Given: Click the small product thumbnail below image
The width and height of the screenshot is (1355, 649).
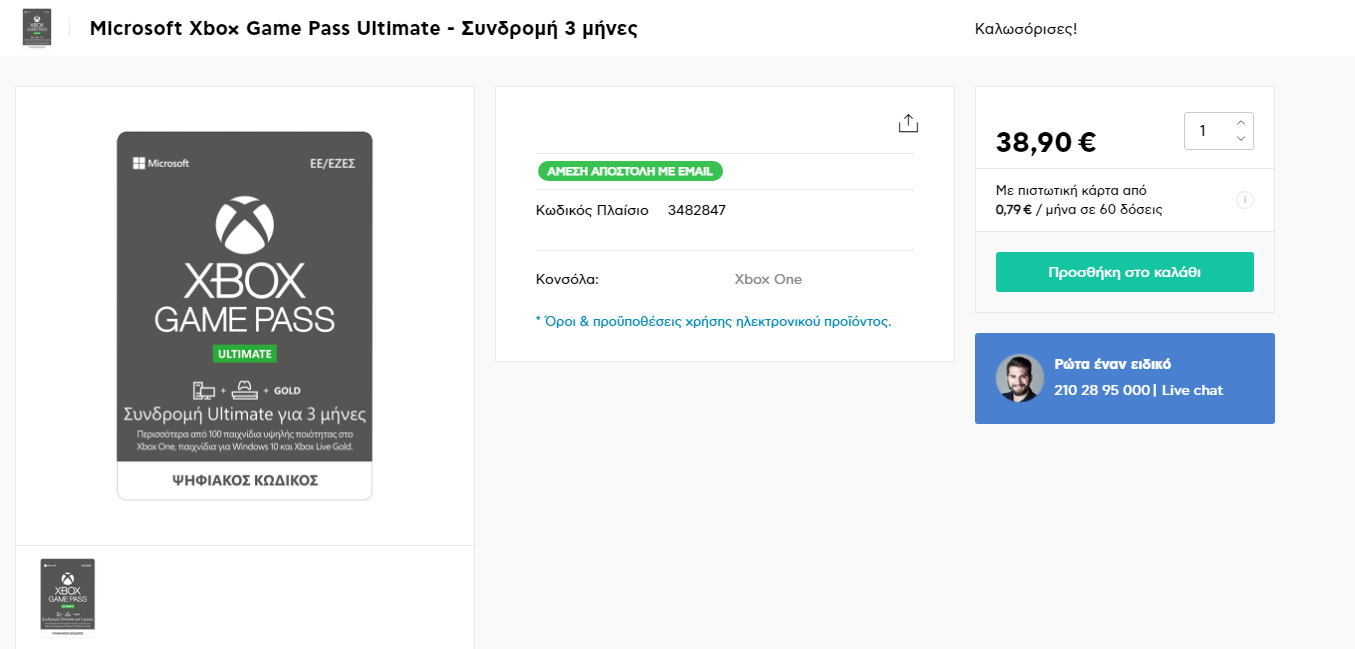Looking at the screenshot, I should 67,597.
